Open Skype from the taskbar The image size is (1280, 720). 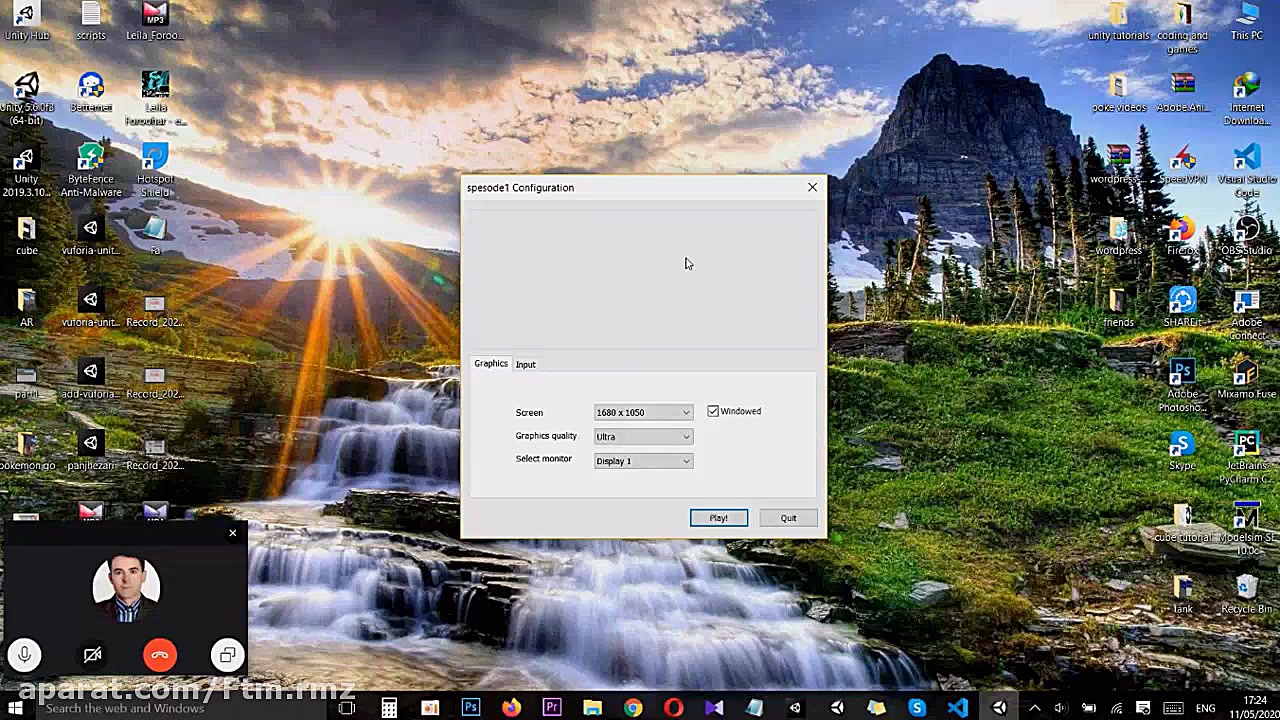click(x=917, y=708)
